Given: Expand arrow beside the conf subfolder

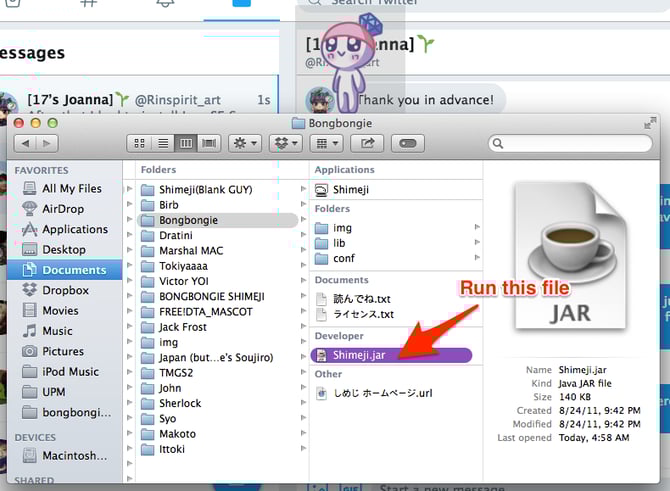Looking at the screenshot, I should 477,258.
